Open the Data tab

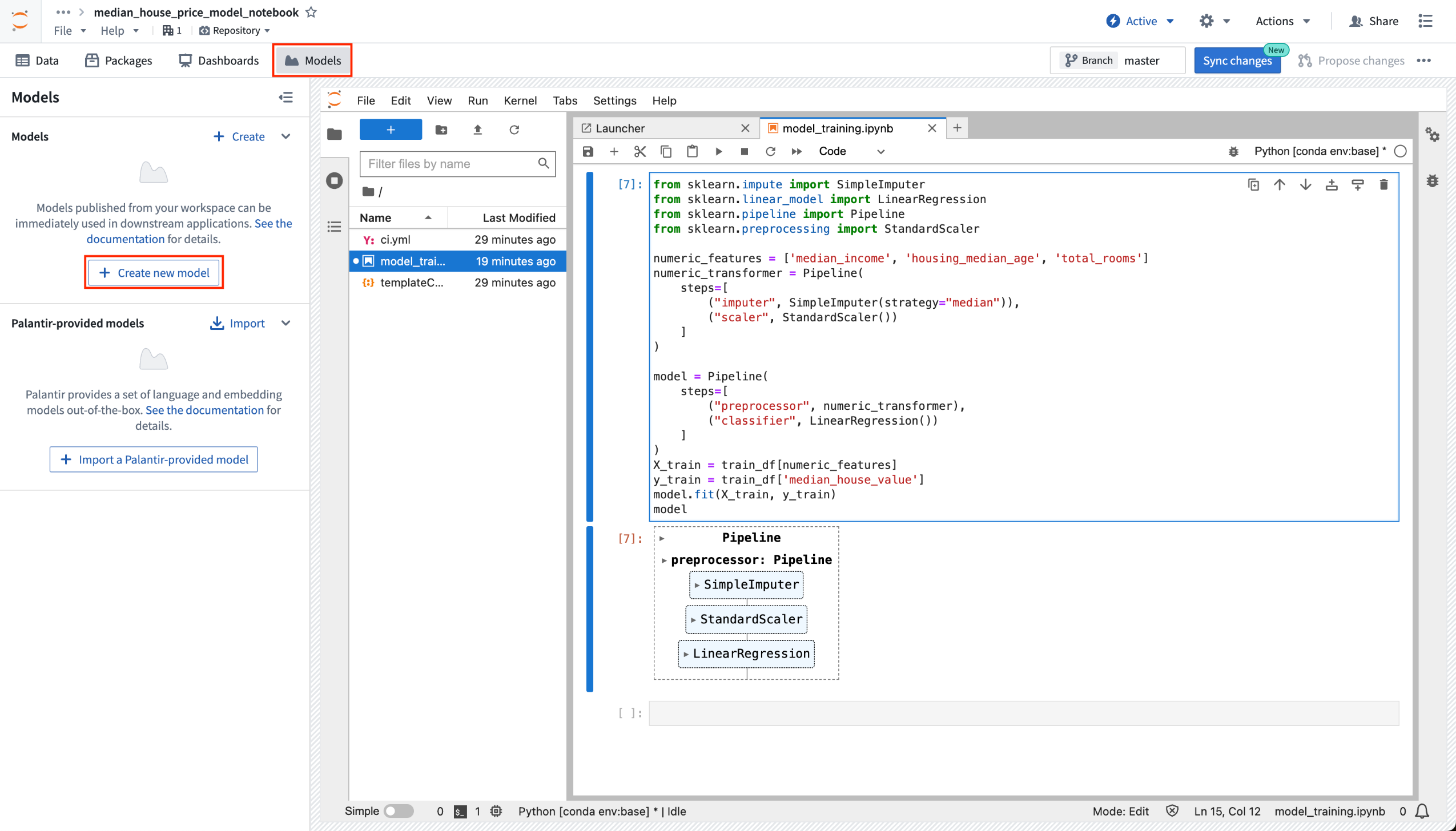[x=38, y=60]
